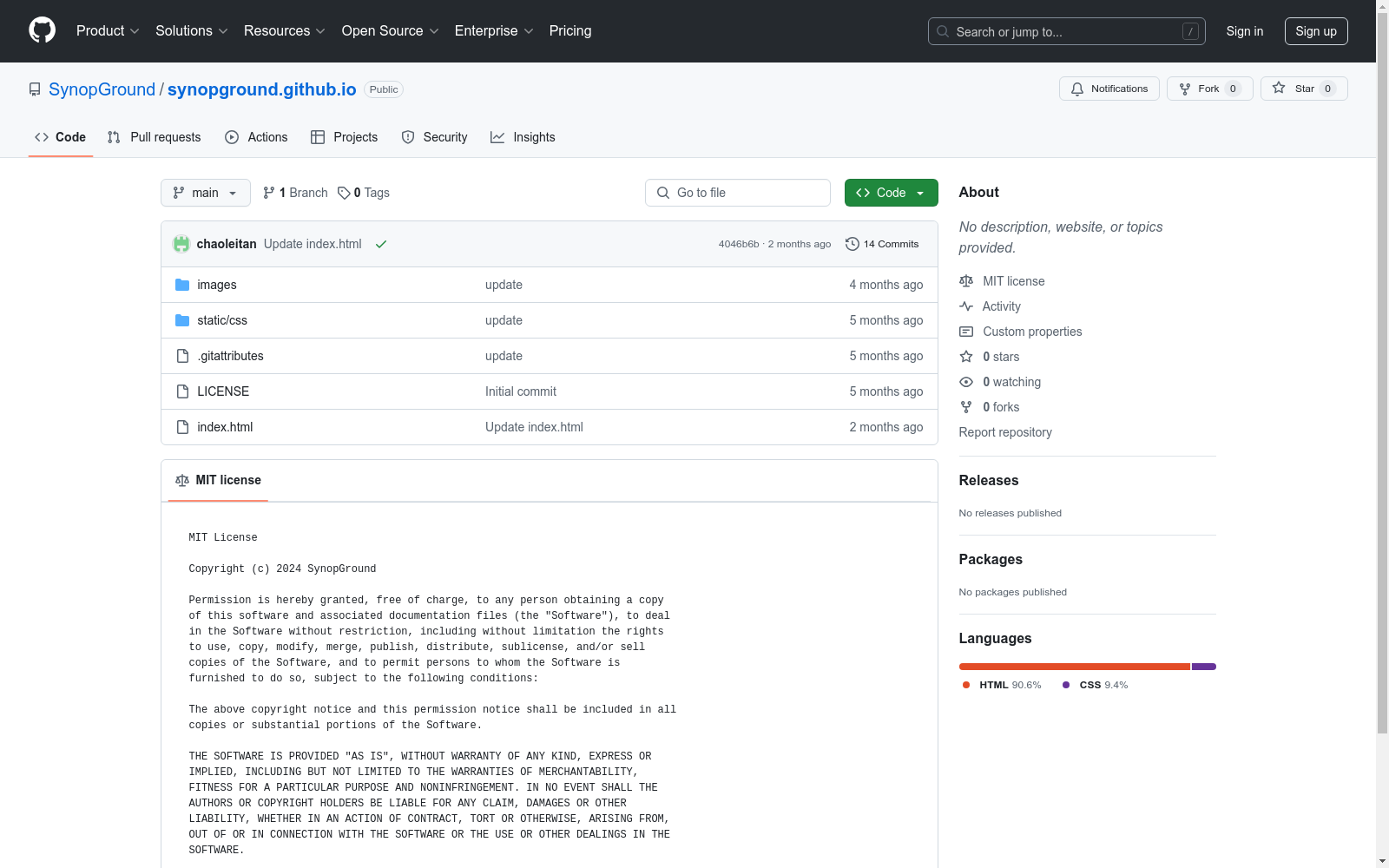1389x868 pixels.
Task: Click the scale icon beside MIT license in About
Action: click(x=966, y=281)
